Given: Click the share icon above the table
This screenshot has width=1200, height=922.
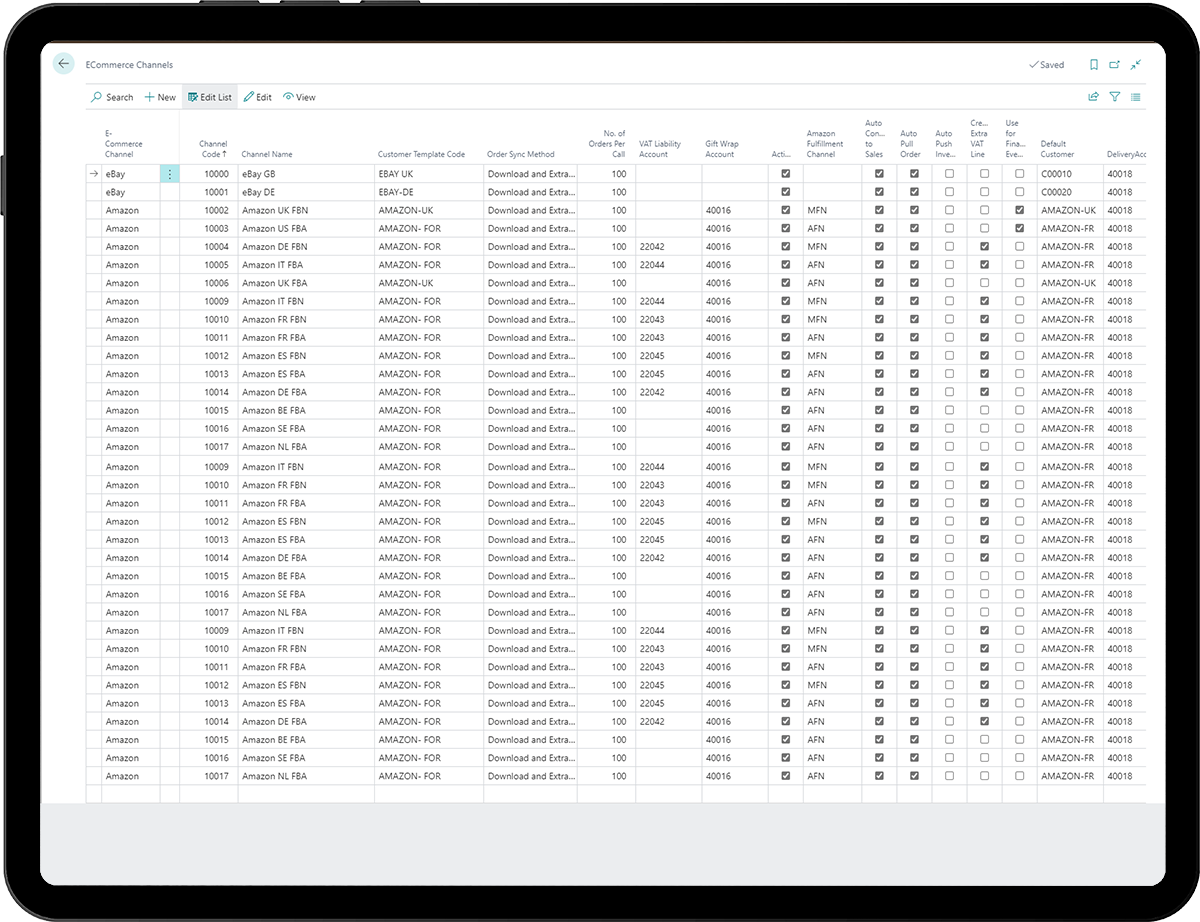Looking at the screenshot, I should point(1093,97).
